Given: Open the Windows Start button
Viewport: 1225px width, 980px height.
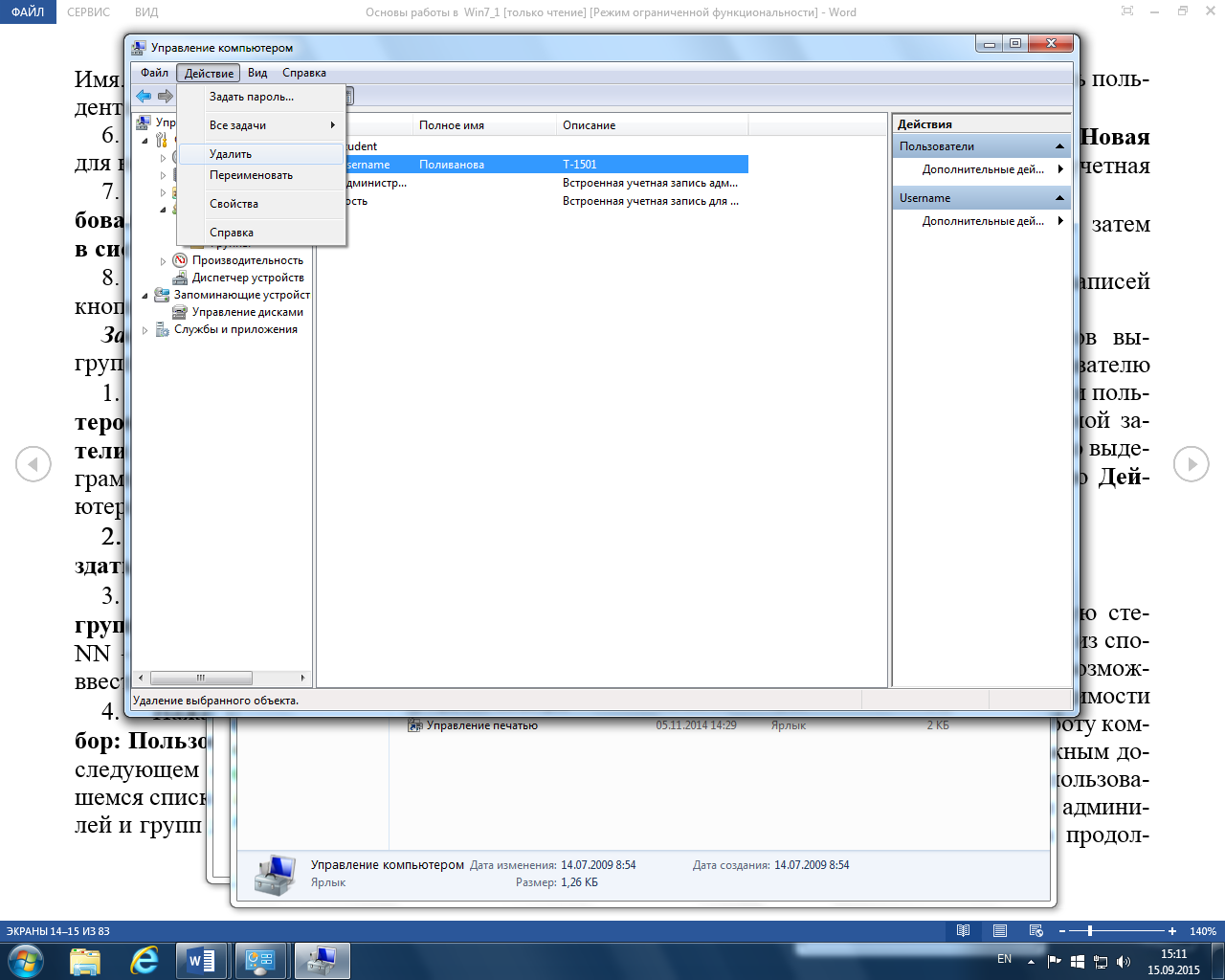Looking at the screenshot, I should tap(25, 961).
